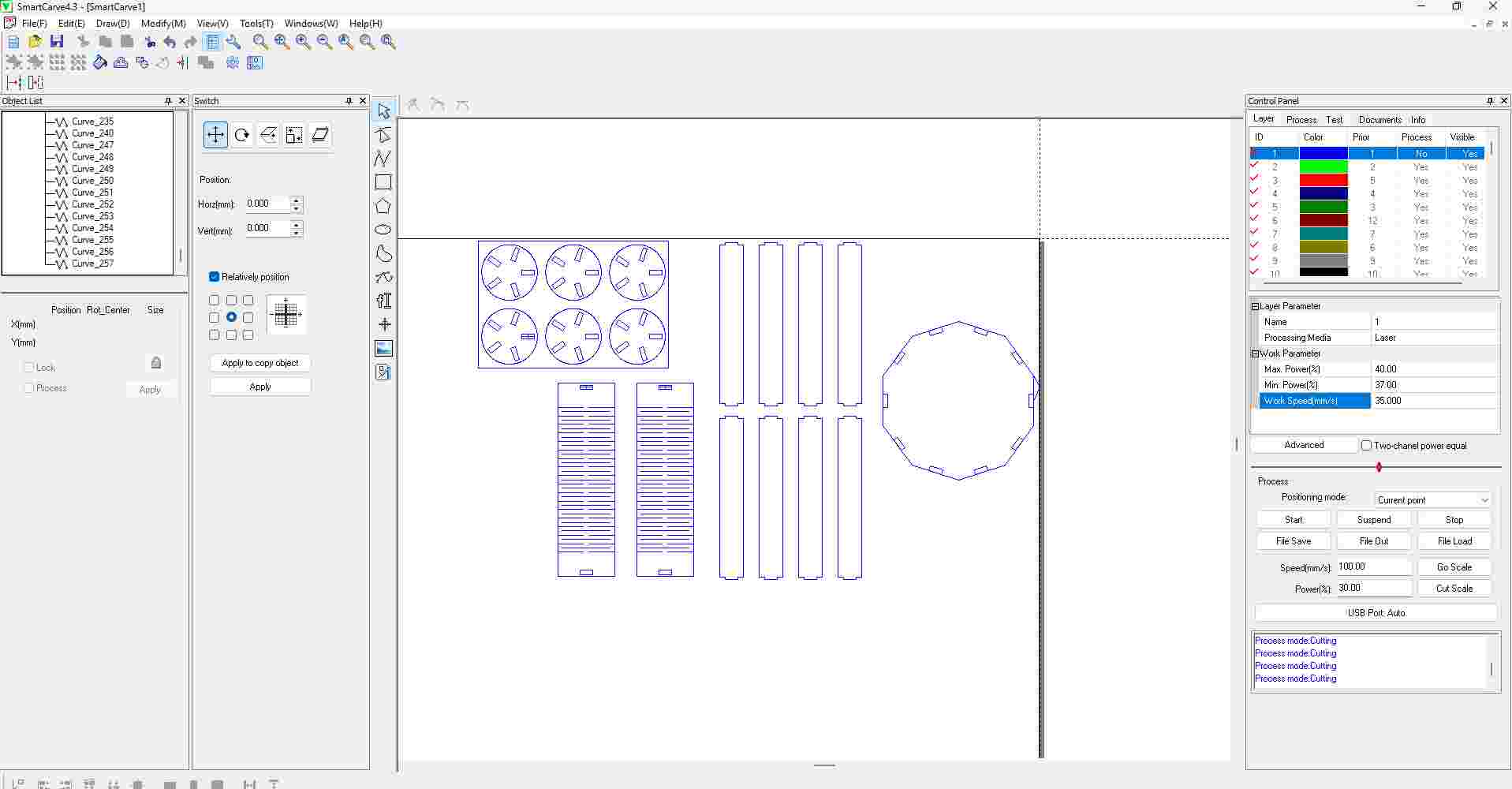
Task: Click the Speed(mm/s) input field
Action: tap(1374, 567)
